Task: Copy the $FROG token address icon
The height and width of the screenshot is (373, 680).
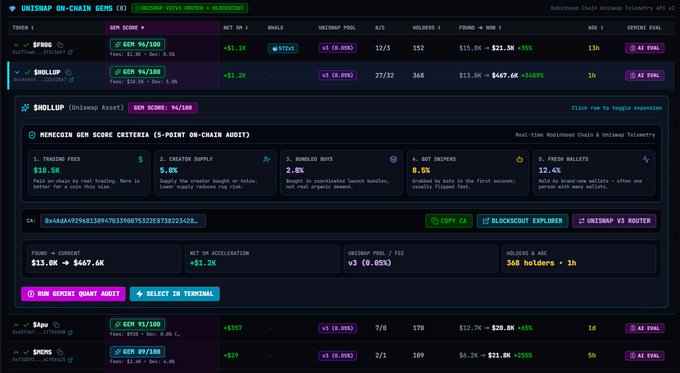Action: click(60, 45)
